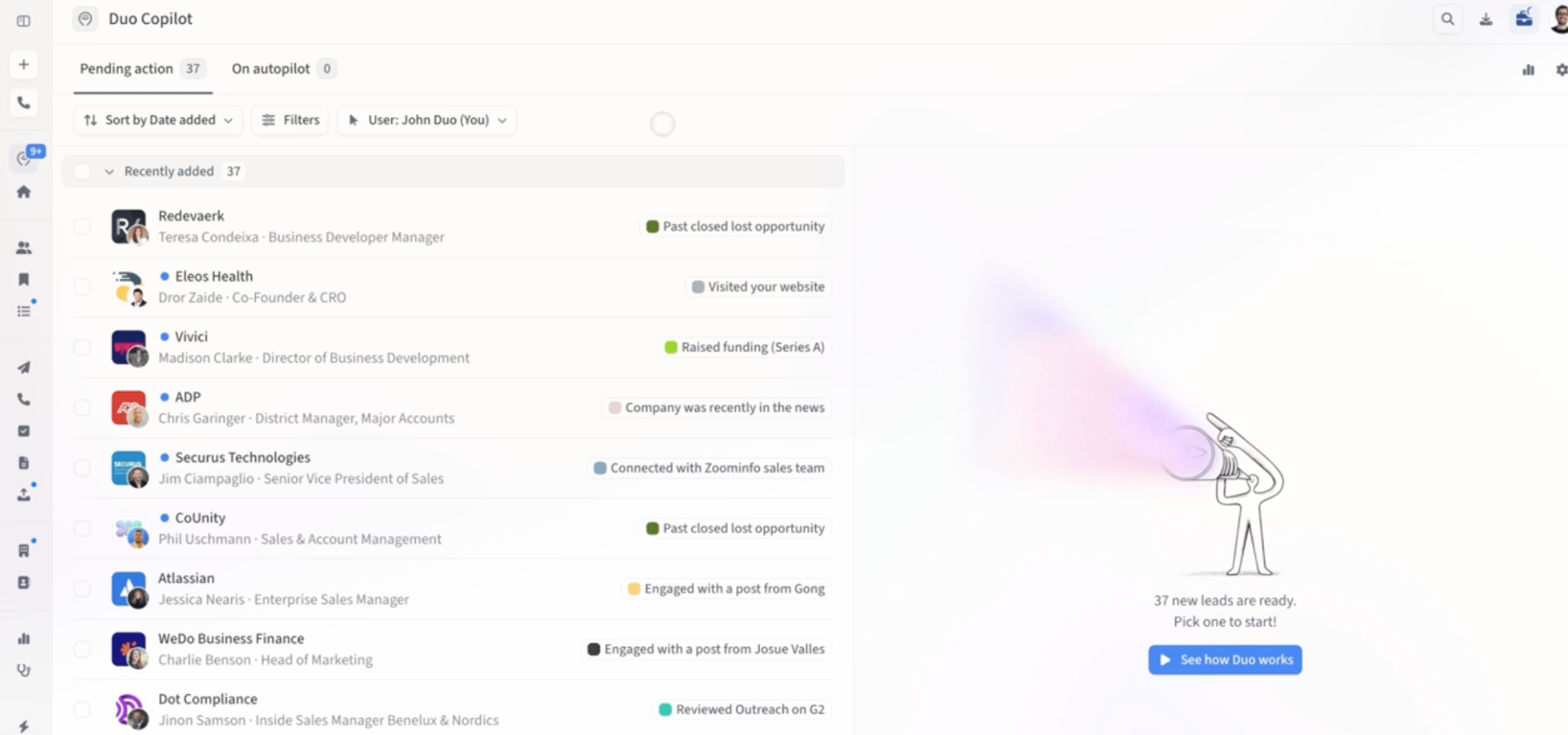
Task: Open the chart icon beside settings gear
Action: [x=1528, y=70]
